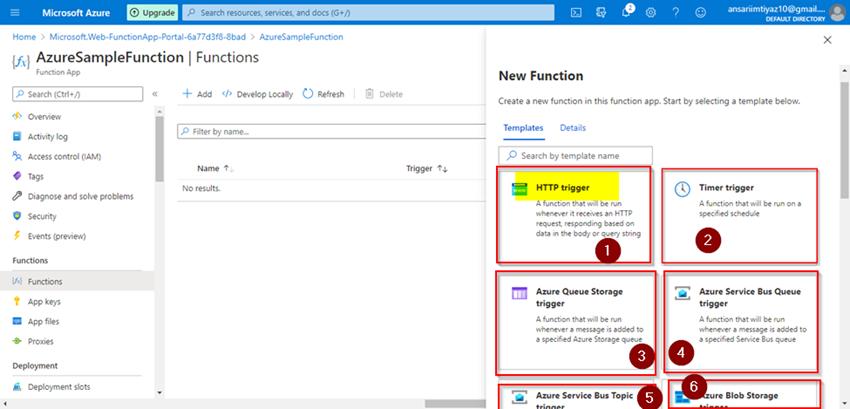
Task: Focus the Search by template name field
Action: click(575, 156)
